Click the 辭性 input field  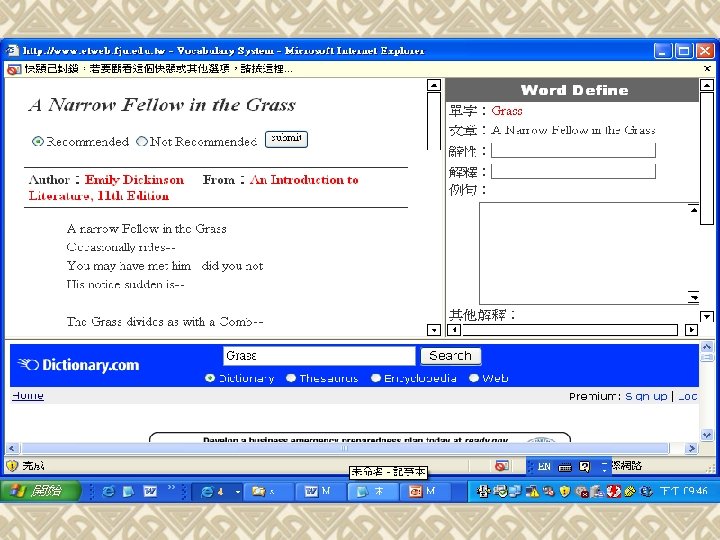click(573, 150)
